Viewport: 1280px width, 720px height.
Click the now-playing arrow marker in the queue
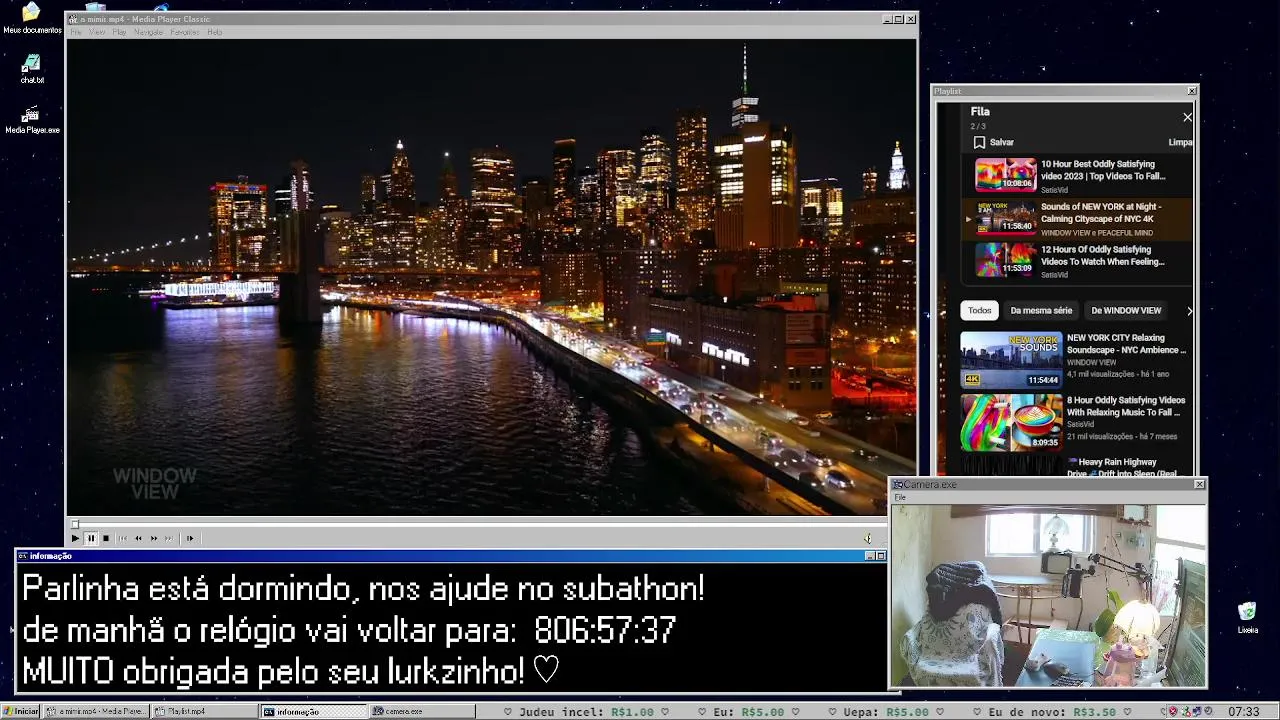point(968,218)
